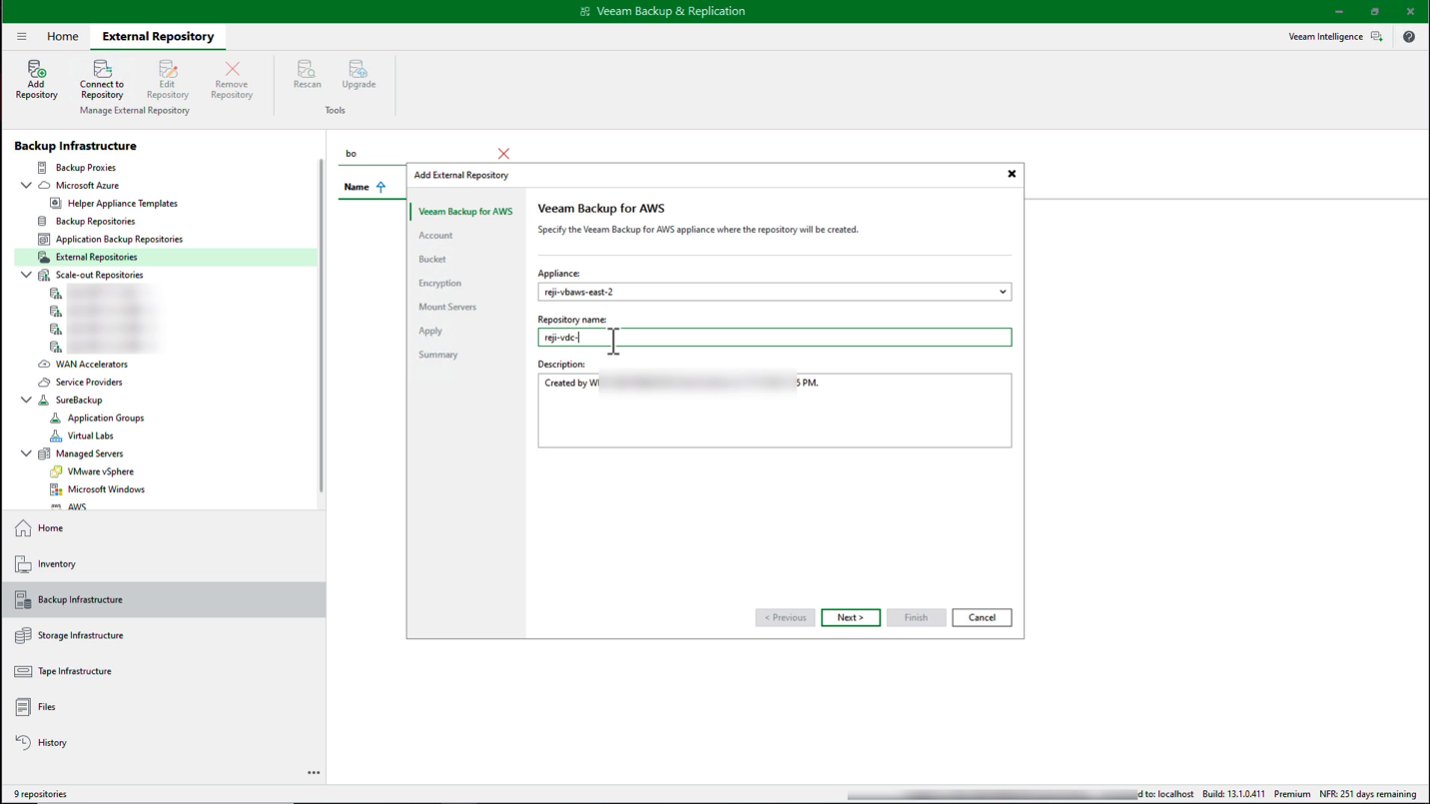Click the Backup Repositories tree icon

click(42, 221)
